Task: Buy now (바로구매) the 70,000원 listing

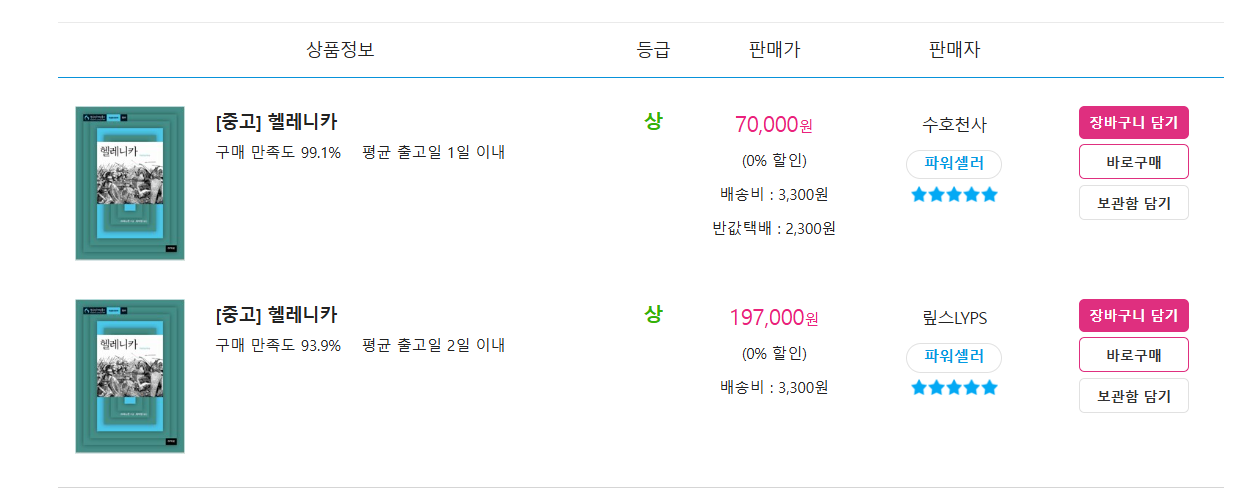Action: 1133,162
